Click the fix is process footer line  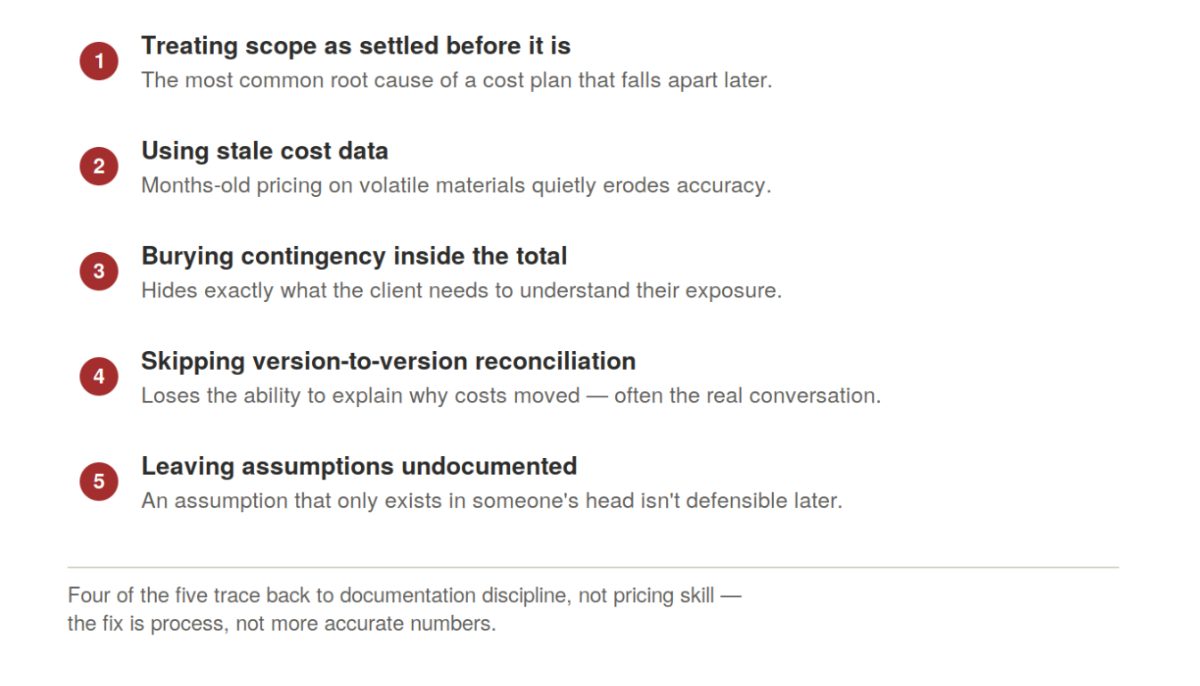coord(282,624)
